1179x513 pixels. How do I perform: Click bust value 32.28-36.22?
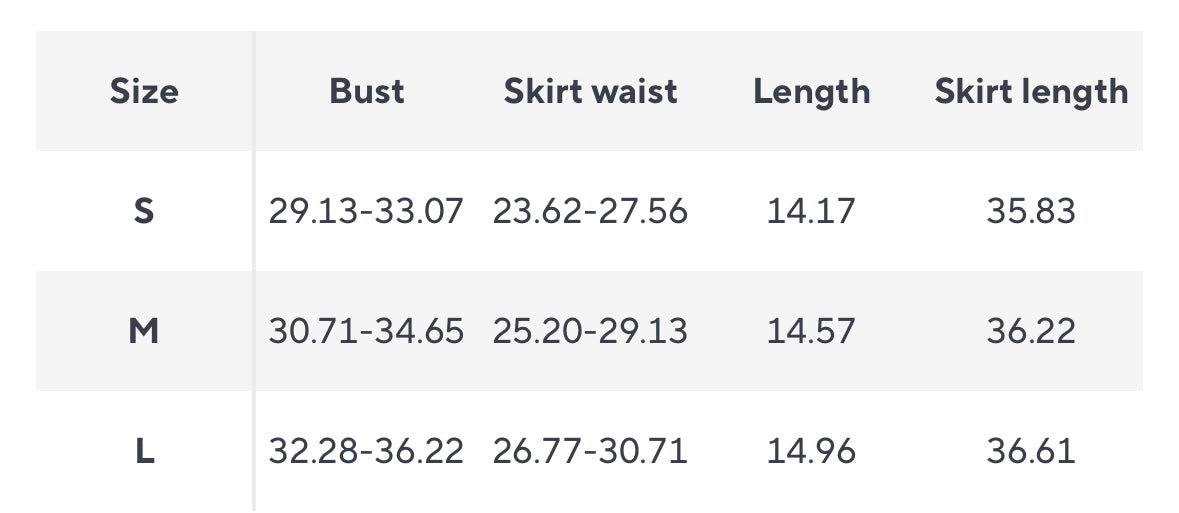366,451
